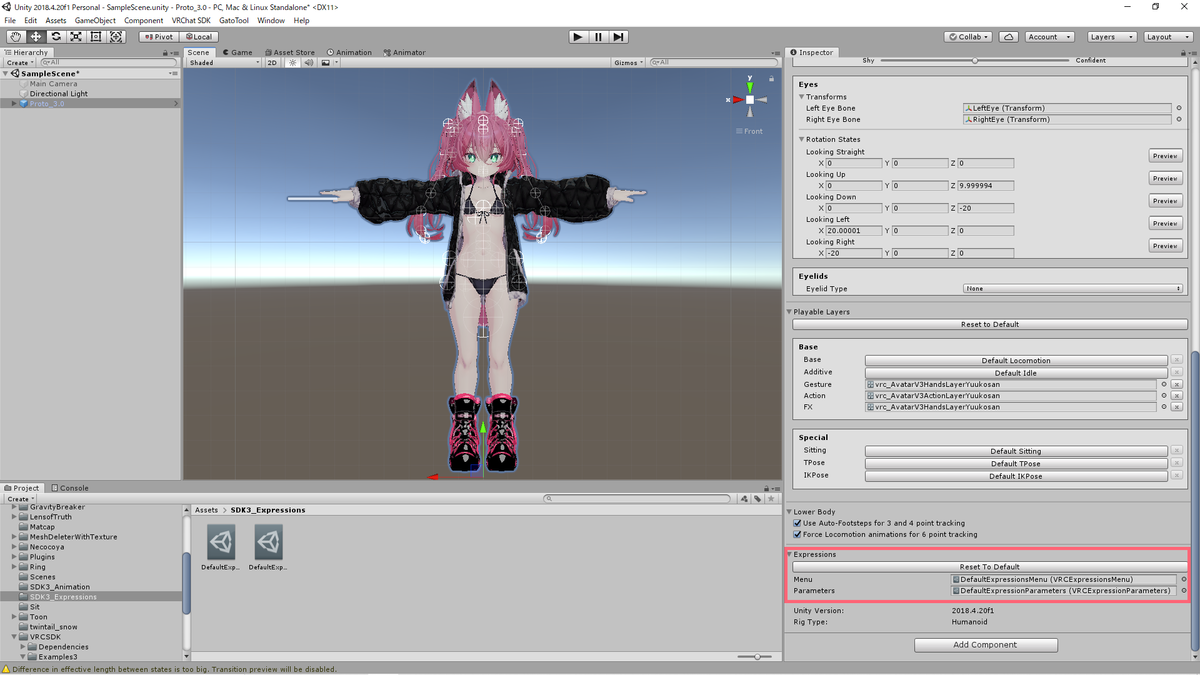Viewport: 1200px width, 675px height.
Task: Select the Rect transform tool
Action: (x=96, y=36)
